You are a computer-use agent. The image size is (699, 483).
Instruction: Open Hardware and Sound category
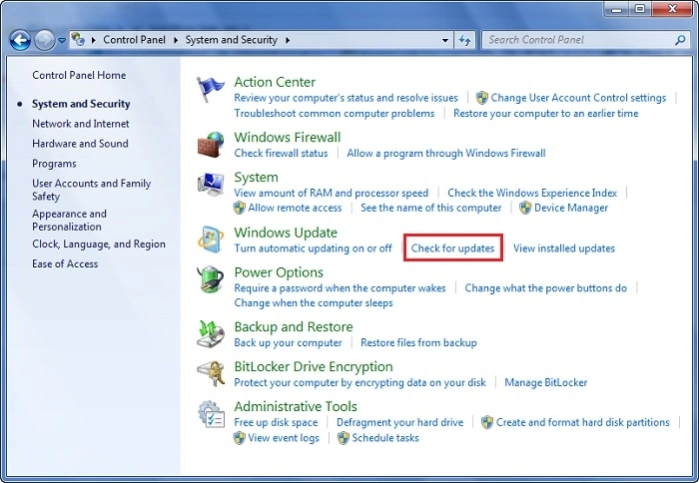pos(80,144)
